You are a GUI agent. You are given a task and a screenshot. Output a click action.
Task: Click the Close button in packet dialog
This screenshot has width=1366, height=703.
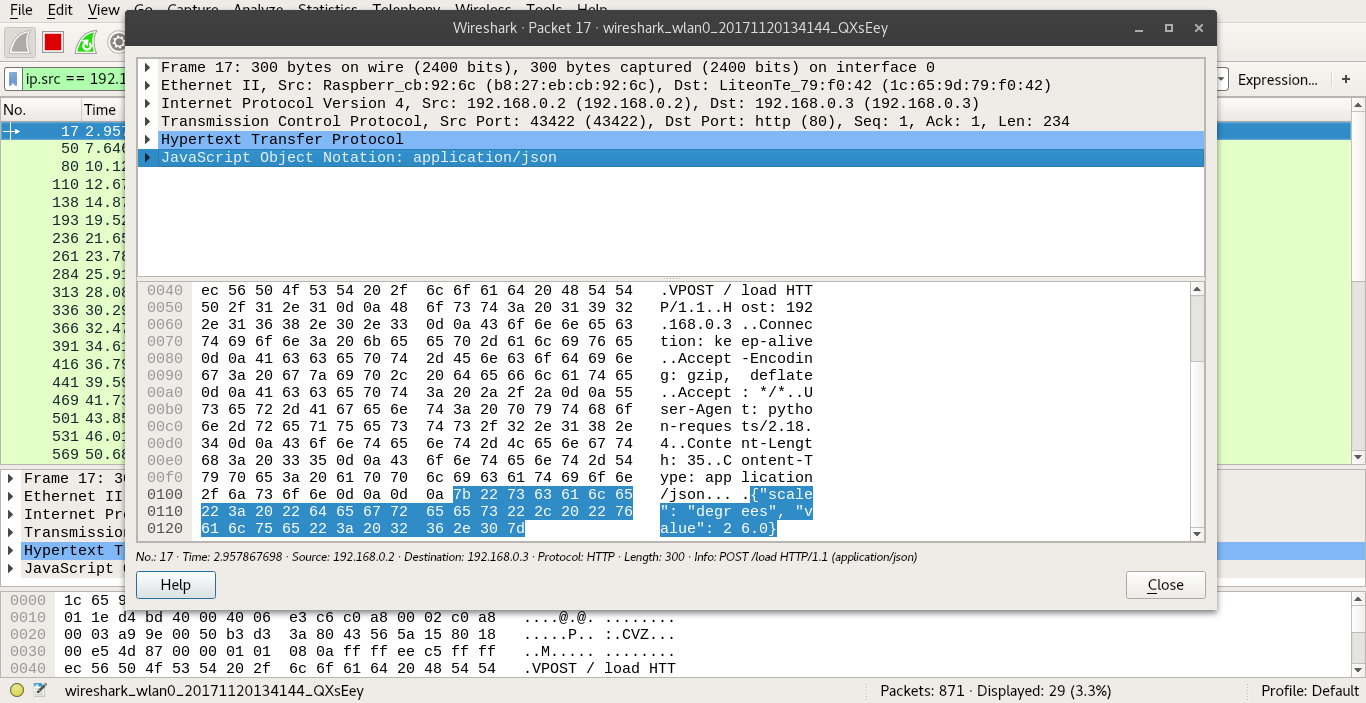pos(1166,585)
